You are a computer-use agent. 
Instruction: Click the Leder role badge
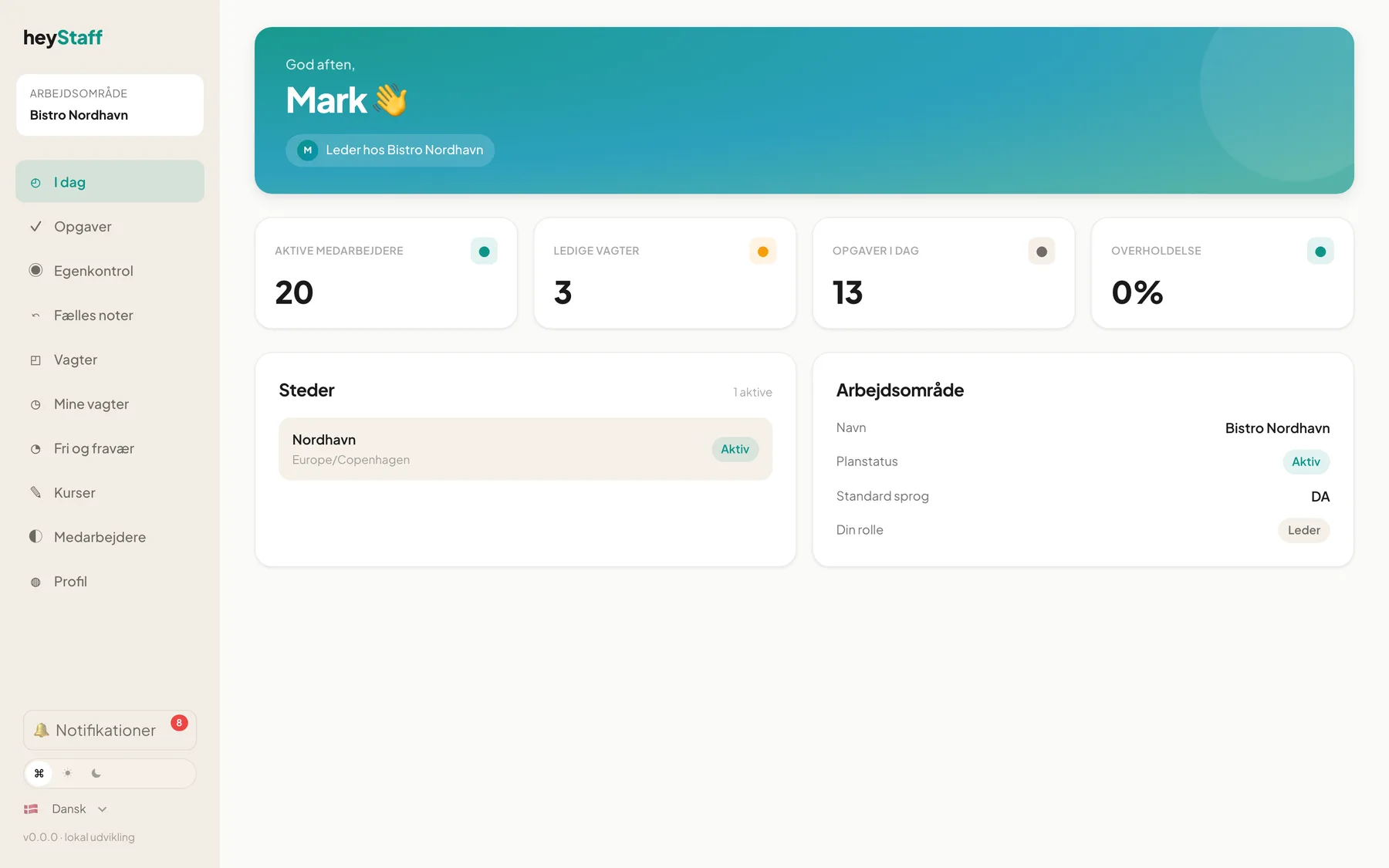[x=1303, y=530]
